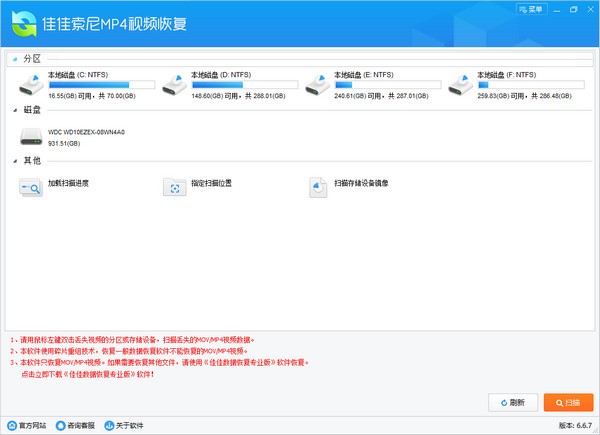Click the 刷新 refresh button
The width and height of the screenshot is (600, 435).
(x=513, y=402)
